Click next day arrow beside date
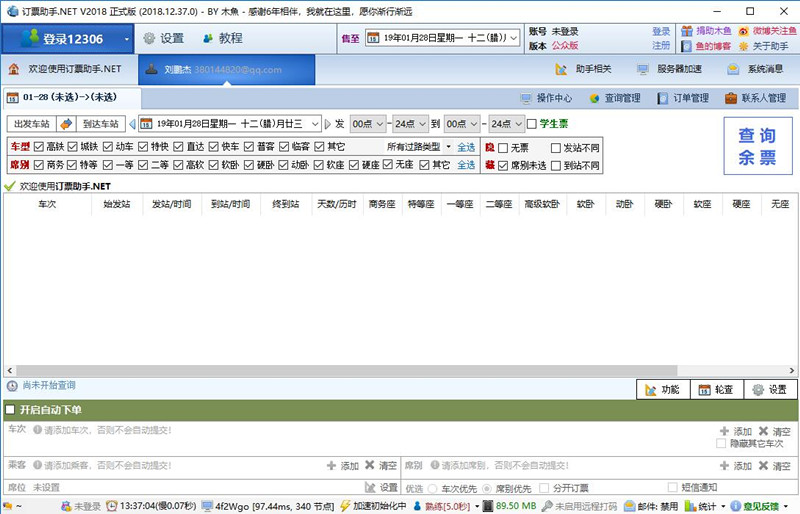 coord(328,124)
